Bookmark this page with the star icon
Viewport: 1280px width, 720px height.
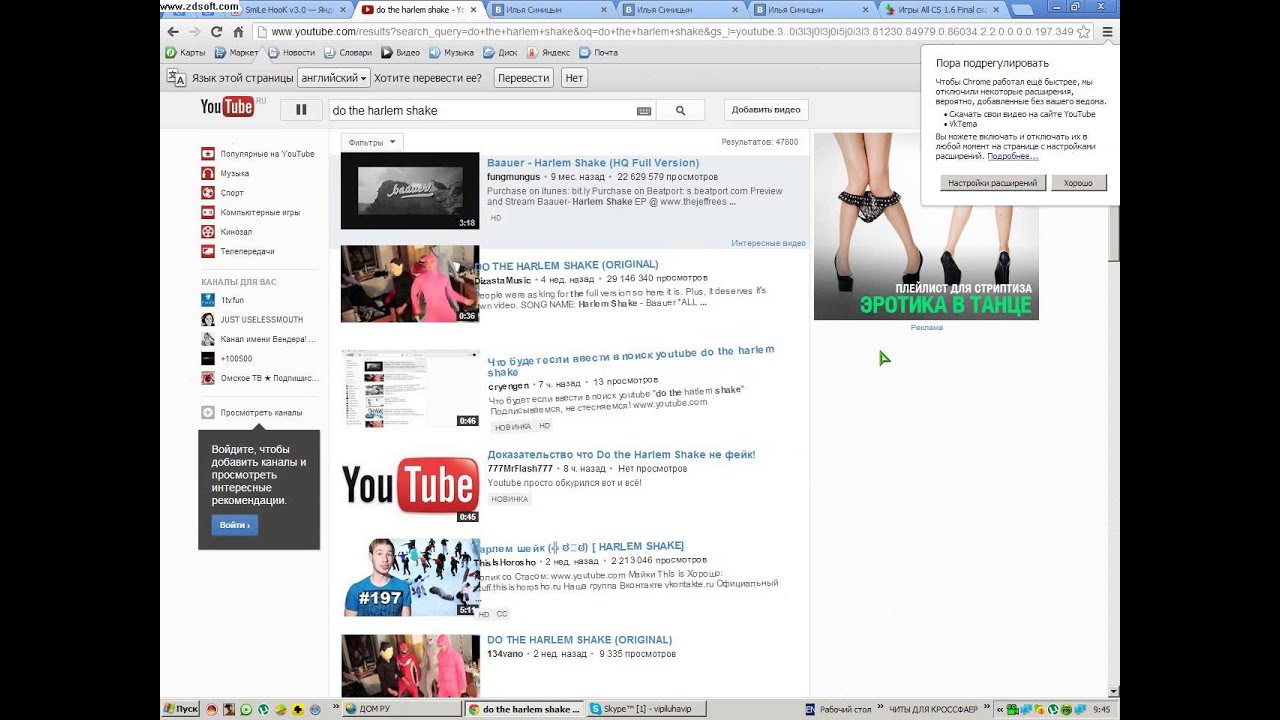pyautogui.click(x=1084, y=32)
